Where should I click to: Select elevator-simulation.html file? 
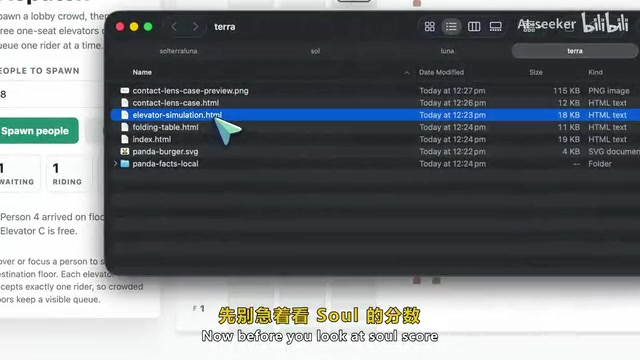[376, 115]
